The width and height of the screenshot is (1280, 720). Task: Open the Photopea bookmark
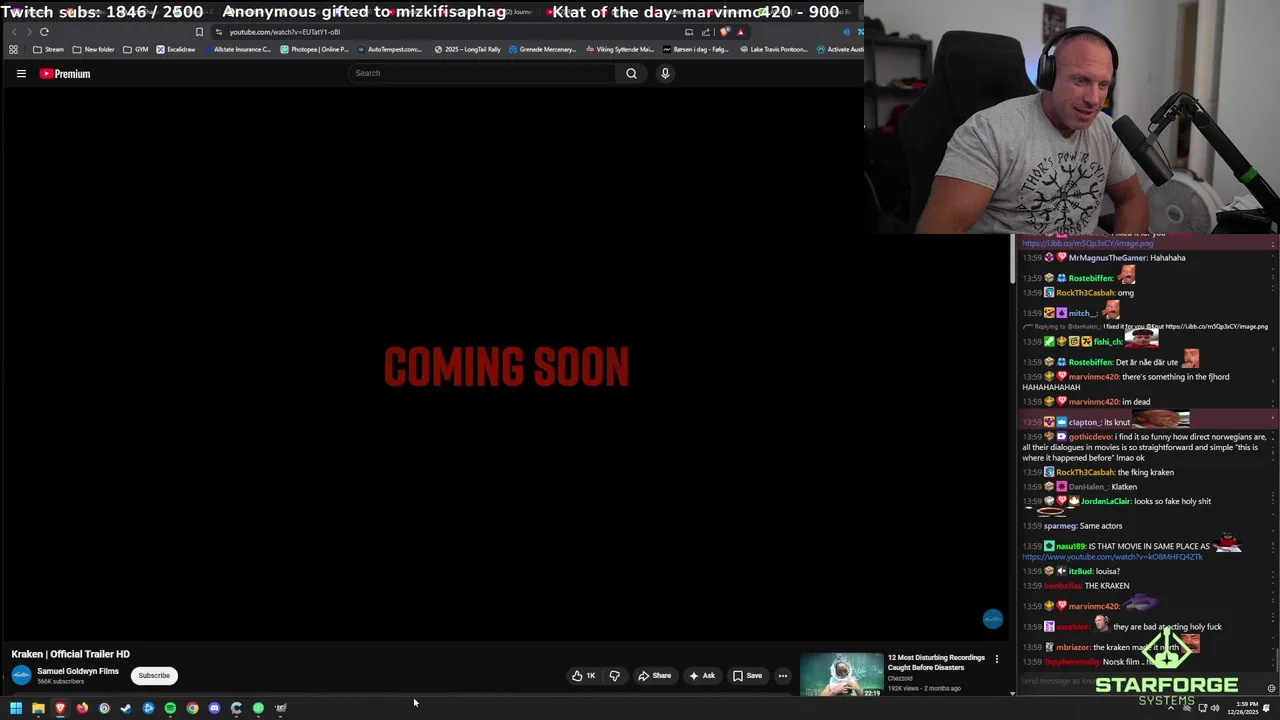click(x=314, y=49)
